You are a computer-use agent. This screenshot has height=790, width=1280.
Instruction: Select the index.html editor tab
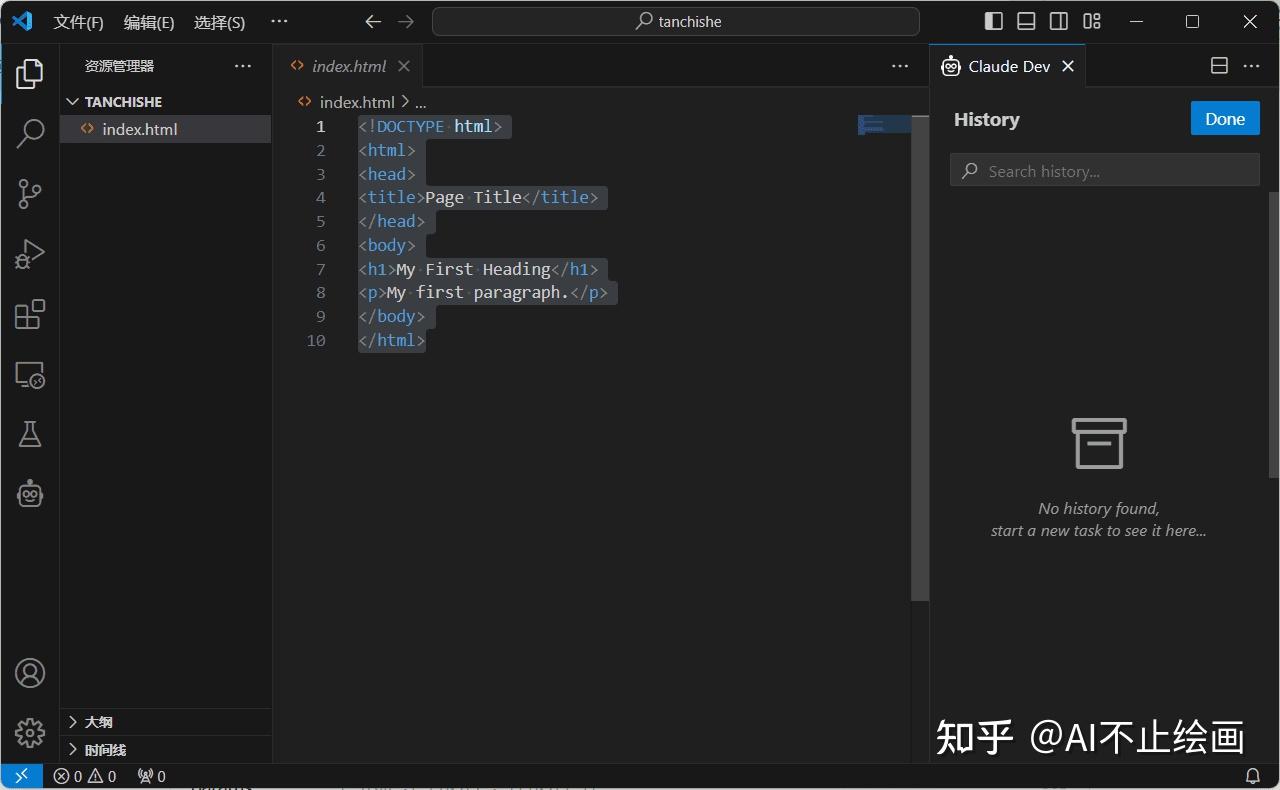point(346,66)
